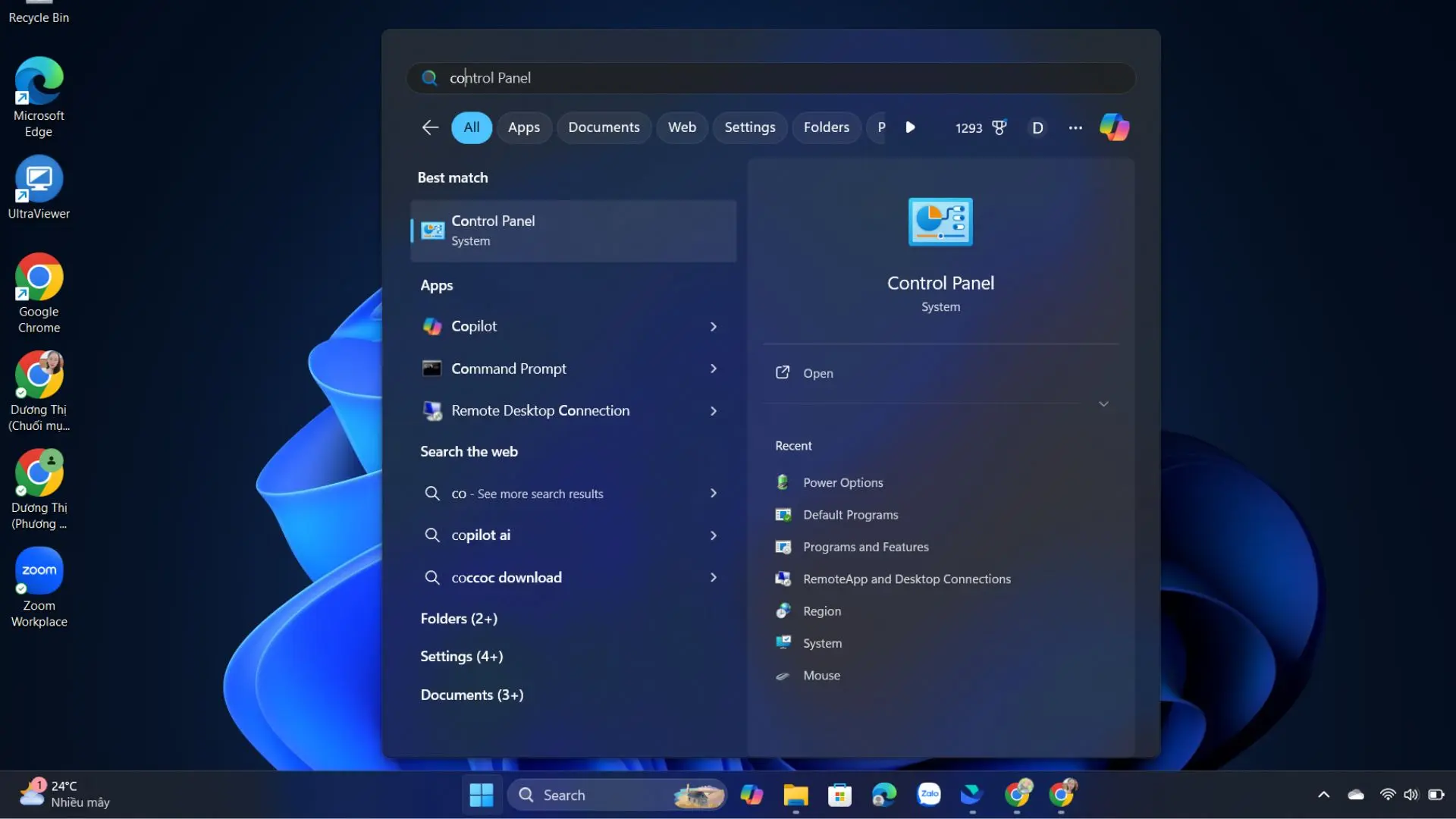Expand Command Prompt options chevron
Viewport: 1456px width, 819px height.
[x=713, y=369]
